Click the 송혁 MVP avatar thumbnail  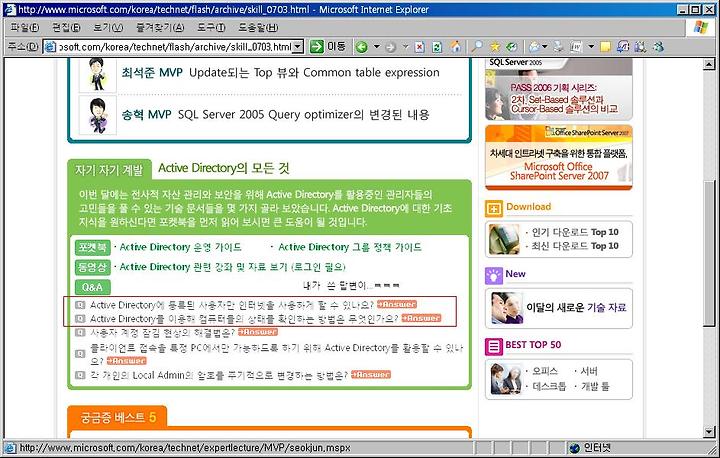[x=97, y=115]
